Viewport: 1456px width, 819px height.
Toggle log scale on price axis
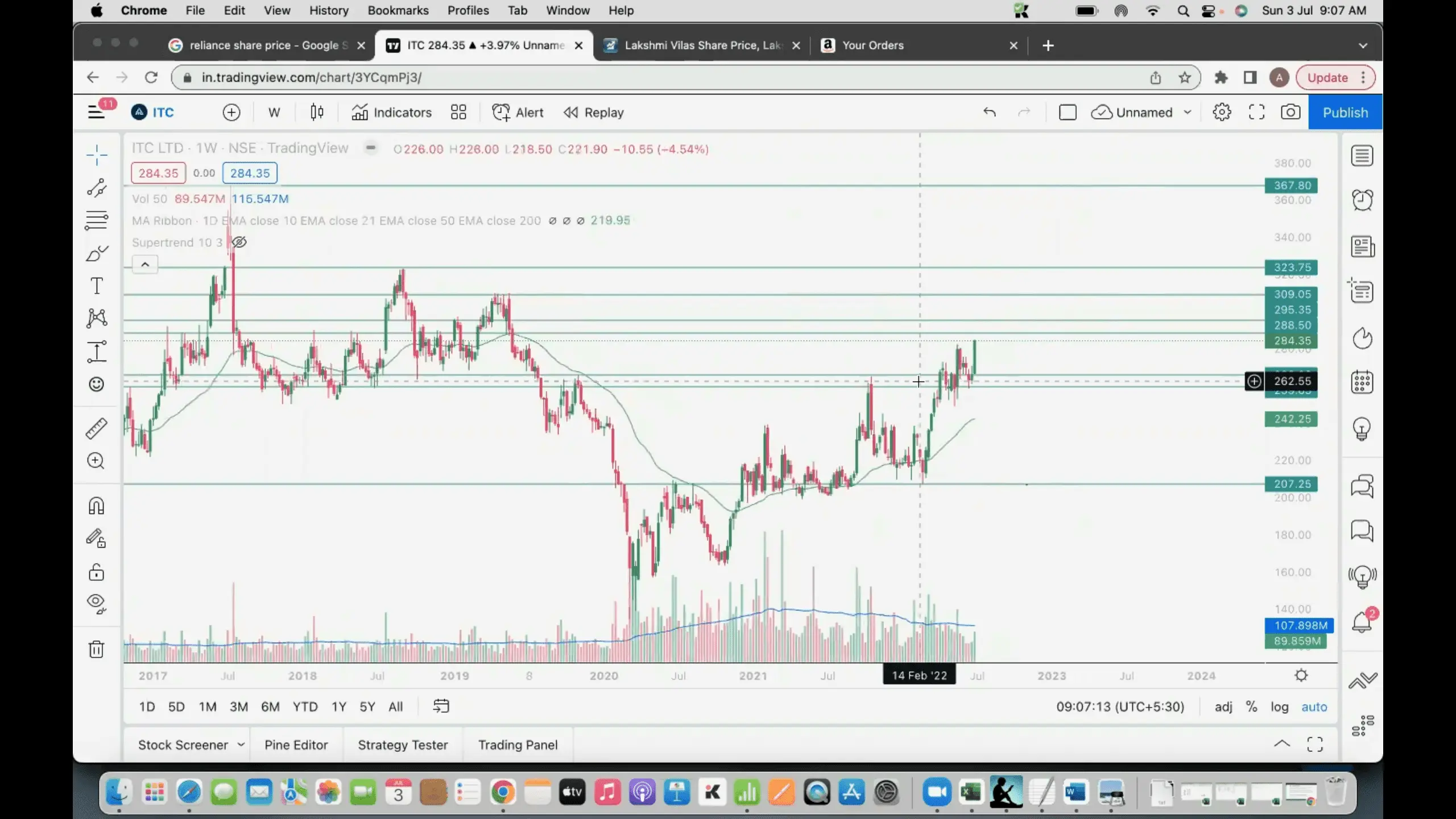pyautogui.click(x=1279, y=706)
